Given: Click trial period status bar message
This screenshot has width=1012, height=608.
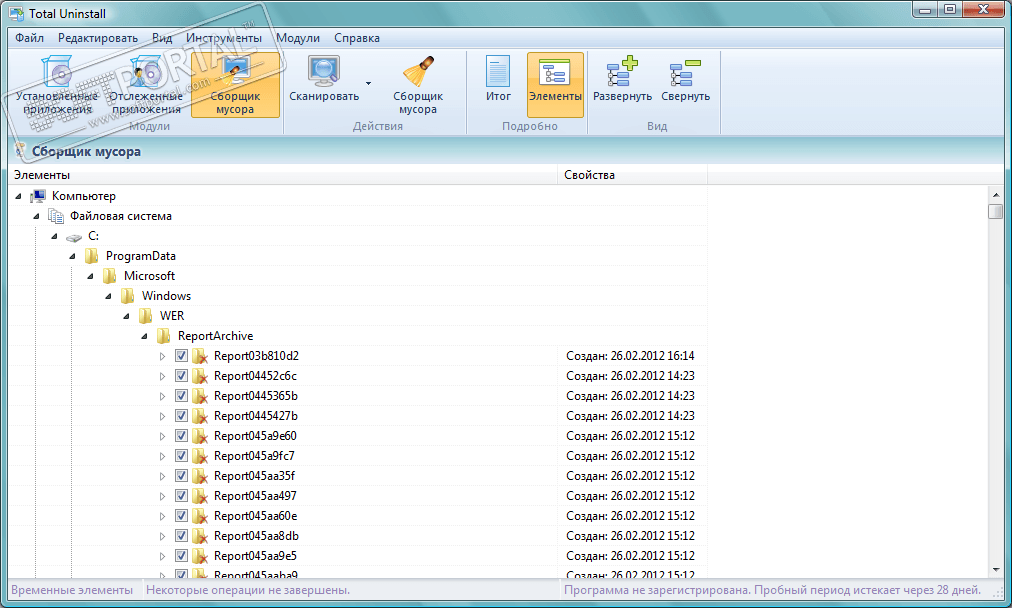Looking at the screenshot, I should click(773, 590).
